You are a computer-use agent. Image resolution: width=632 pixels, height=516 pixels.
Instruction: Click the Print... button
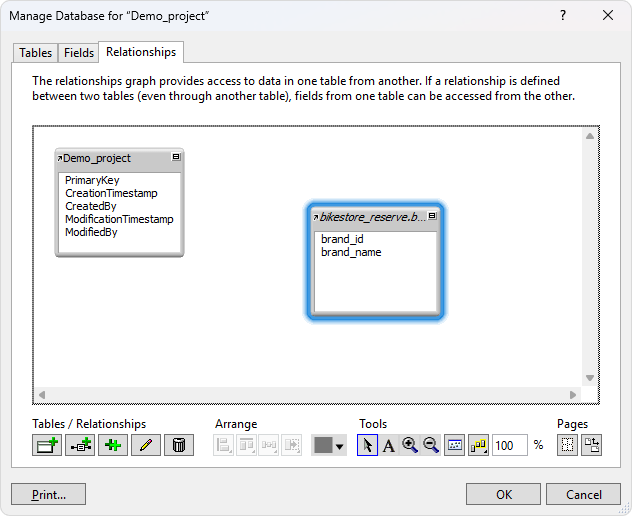48,494
